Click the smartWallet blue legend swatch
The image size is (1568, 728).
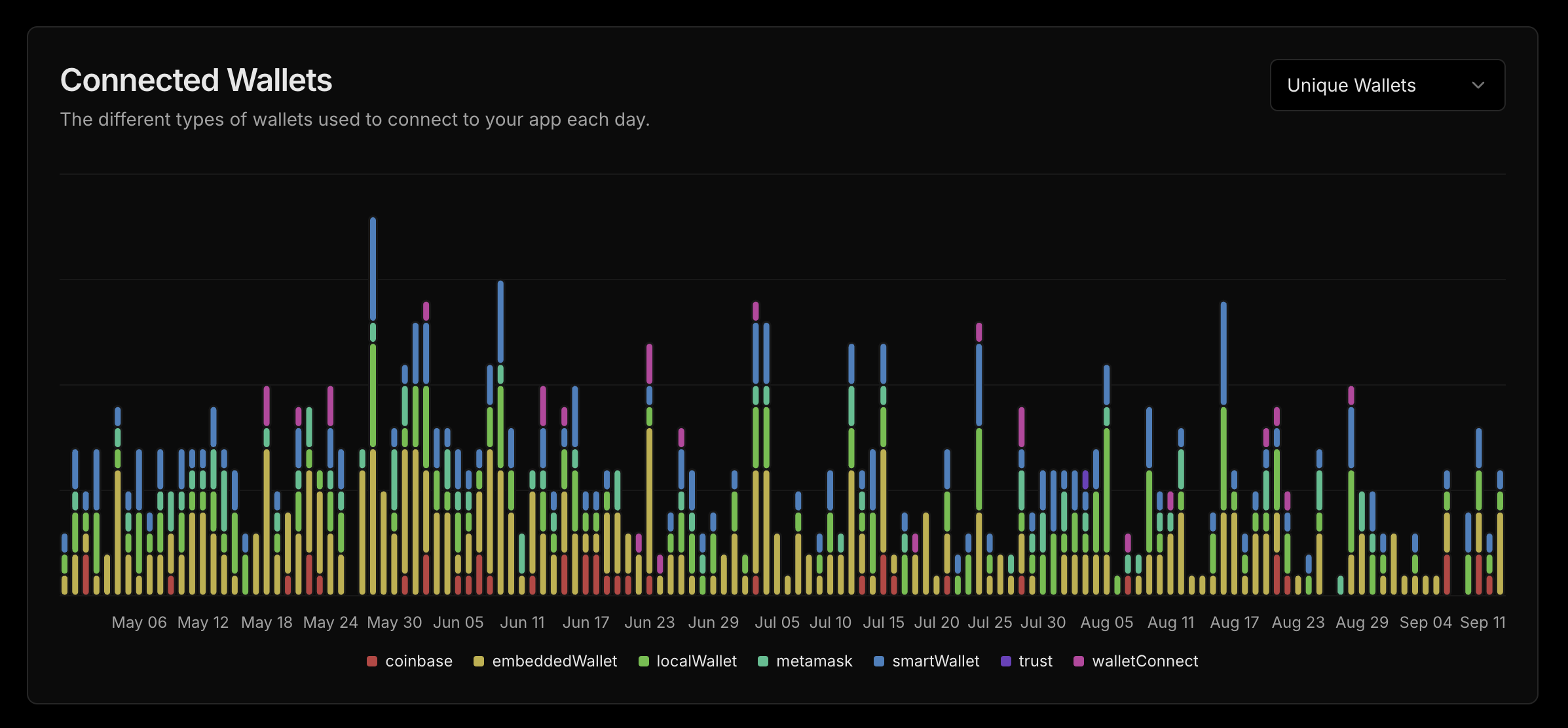tap(879, 661)
